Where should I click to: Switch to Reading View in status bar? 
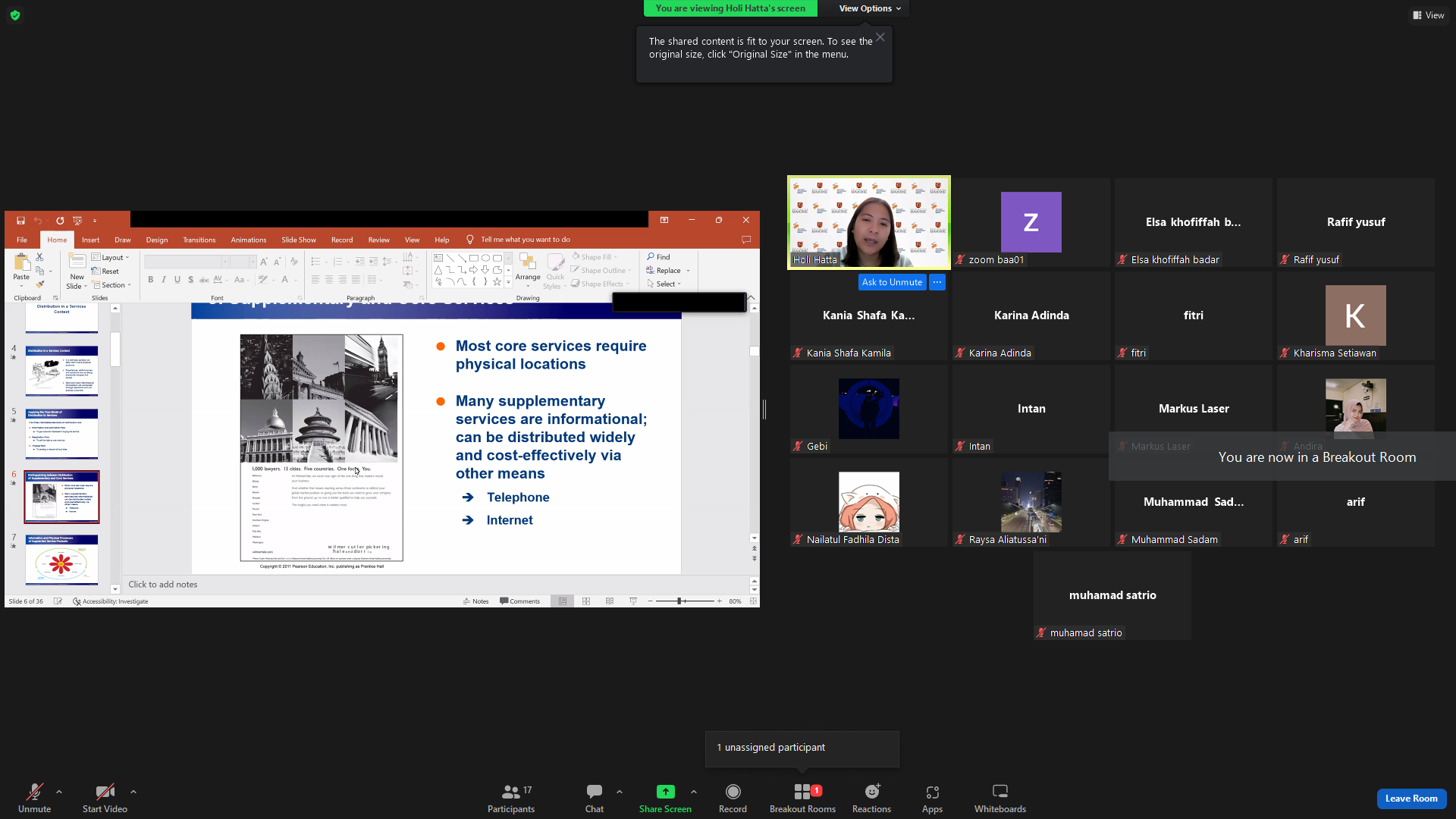pos(610,601)
